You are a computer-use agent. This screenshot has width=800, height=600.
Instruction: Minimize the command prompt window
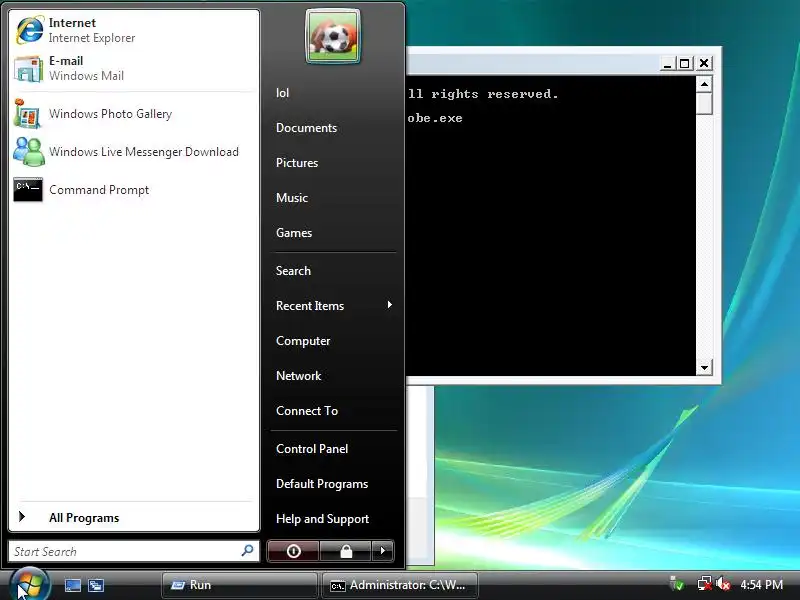pos(667,64)
